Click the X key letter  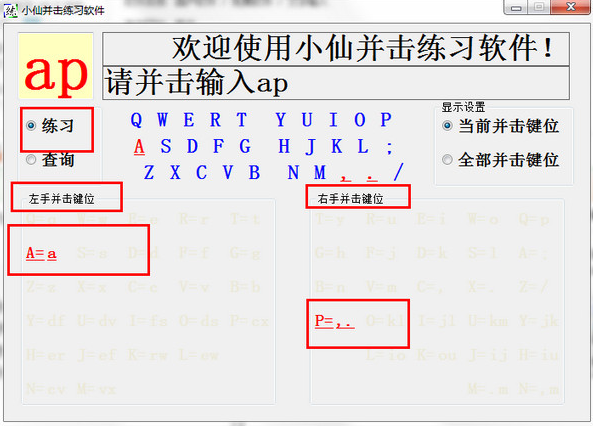tap(175, 173)
